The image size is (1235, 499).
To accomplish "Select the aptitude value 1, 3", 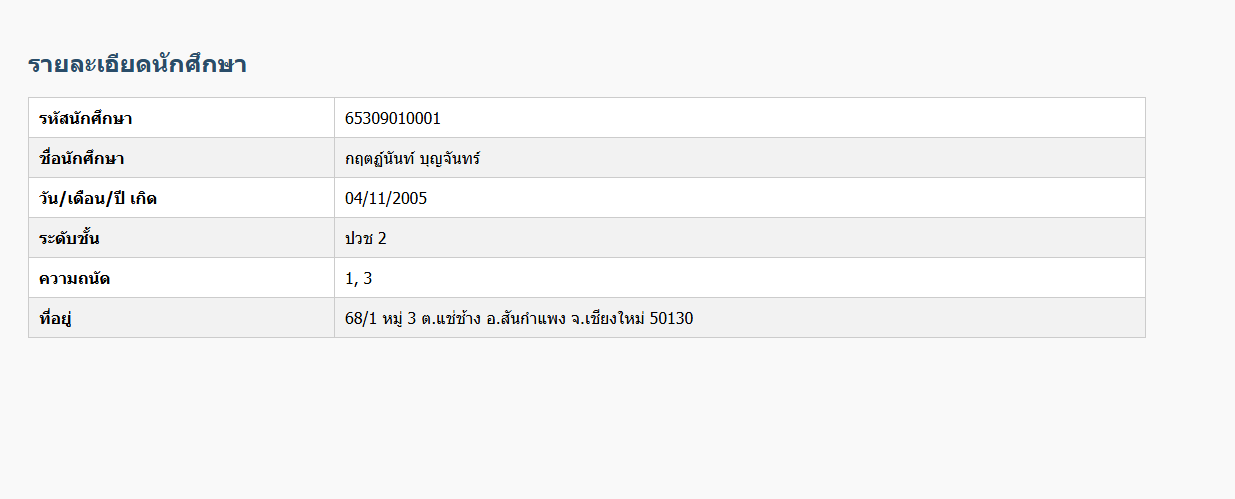I will pos(359,278).
